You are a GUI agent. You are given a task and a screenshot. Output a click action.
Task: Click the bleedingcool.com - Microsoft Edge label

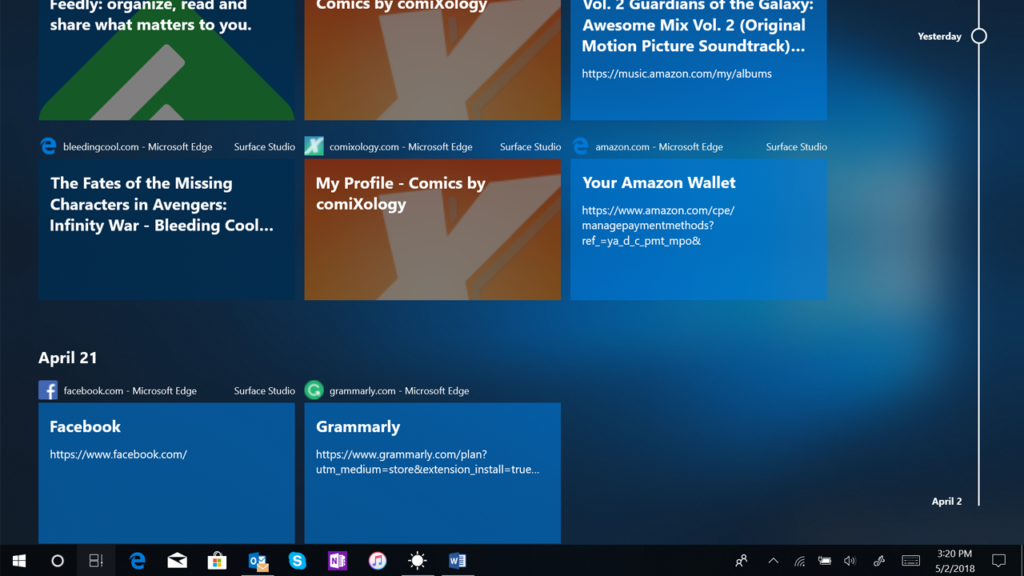[x=138, y=147]
